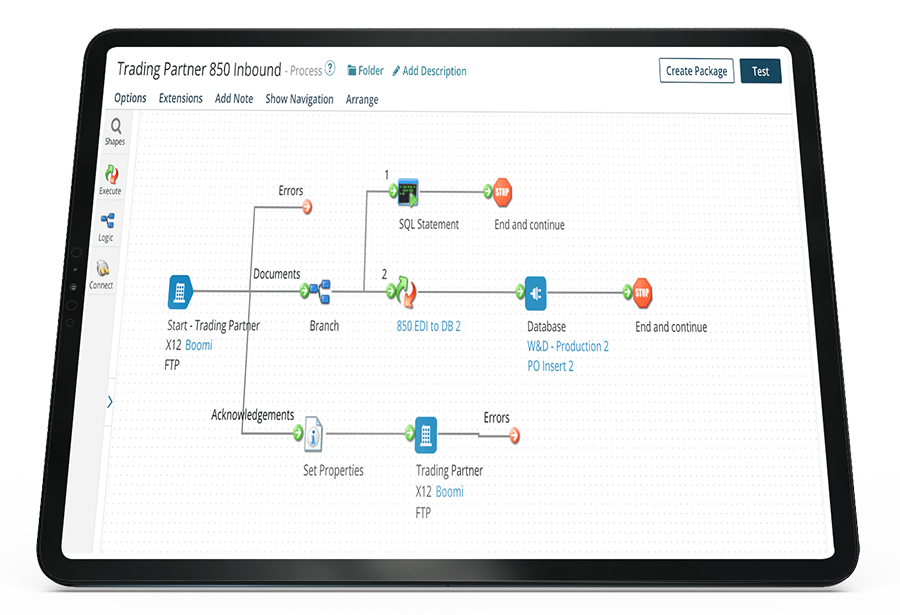Open the W&D - Production 2 link
Image resolution: width=900 pixels, height=615 pixels.
[567, 346]
